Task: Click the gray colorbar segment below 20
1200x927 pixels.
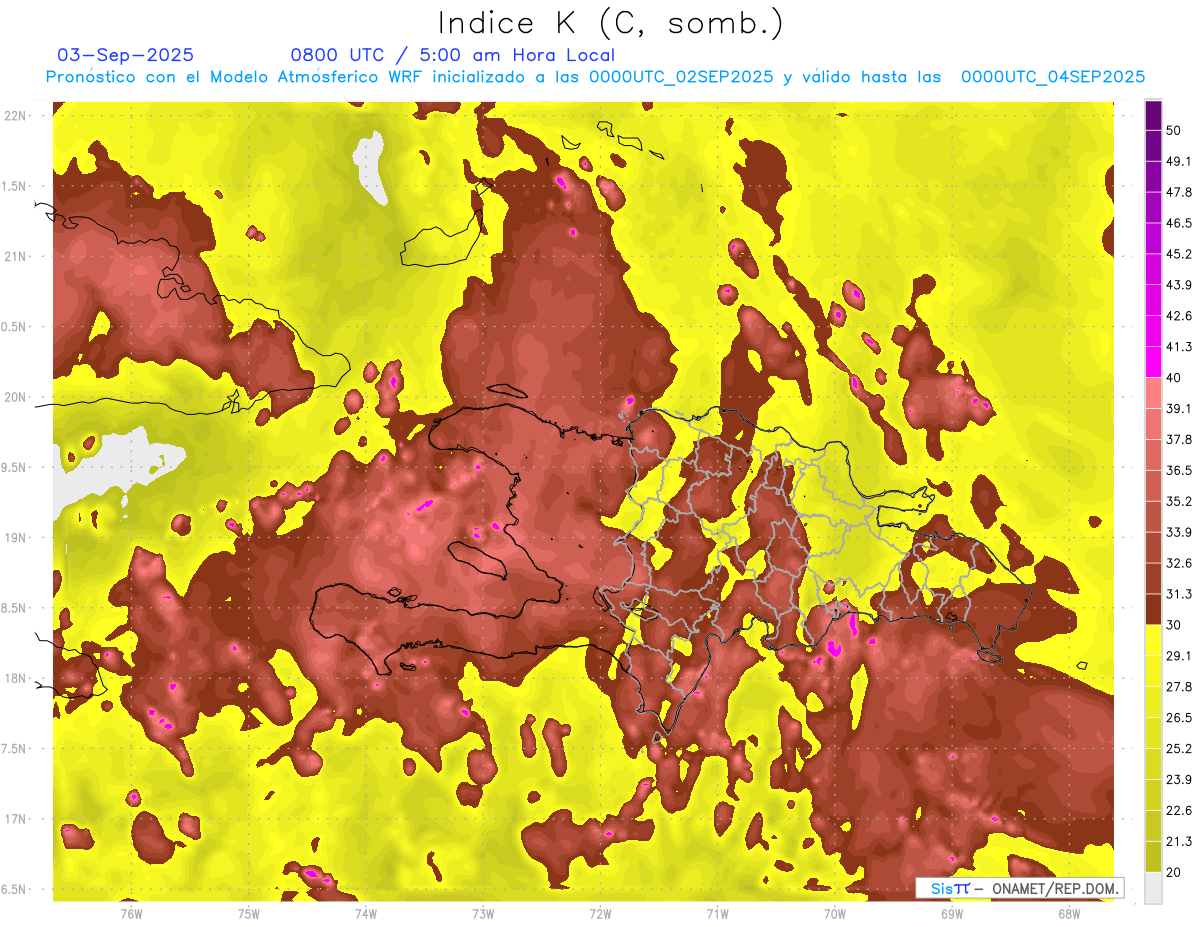Action: coord(1153,887)
